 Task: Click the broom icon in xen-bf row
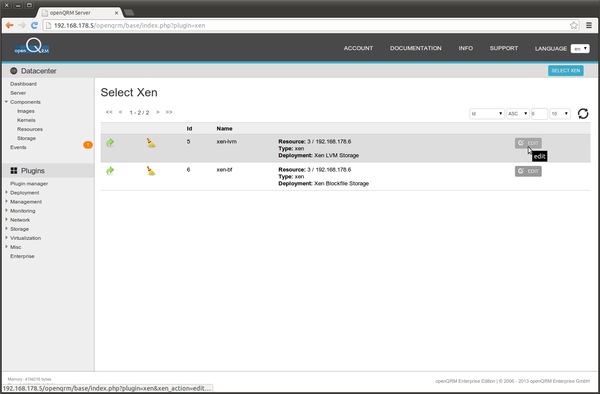tap(151, 171)
